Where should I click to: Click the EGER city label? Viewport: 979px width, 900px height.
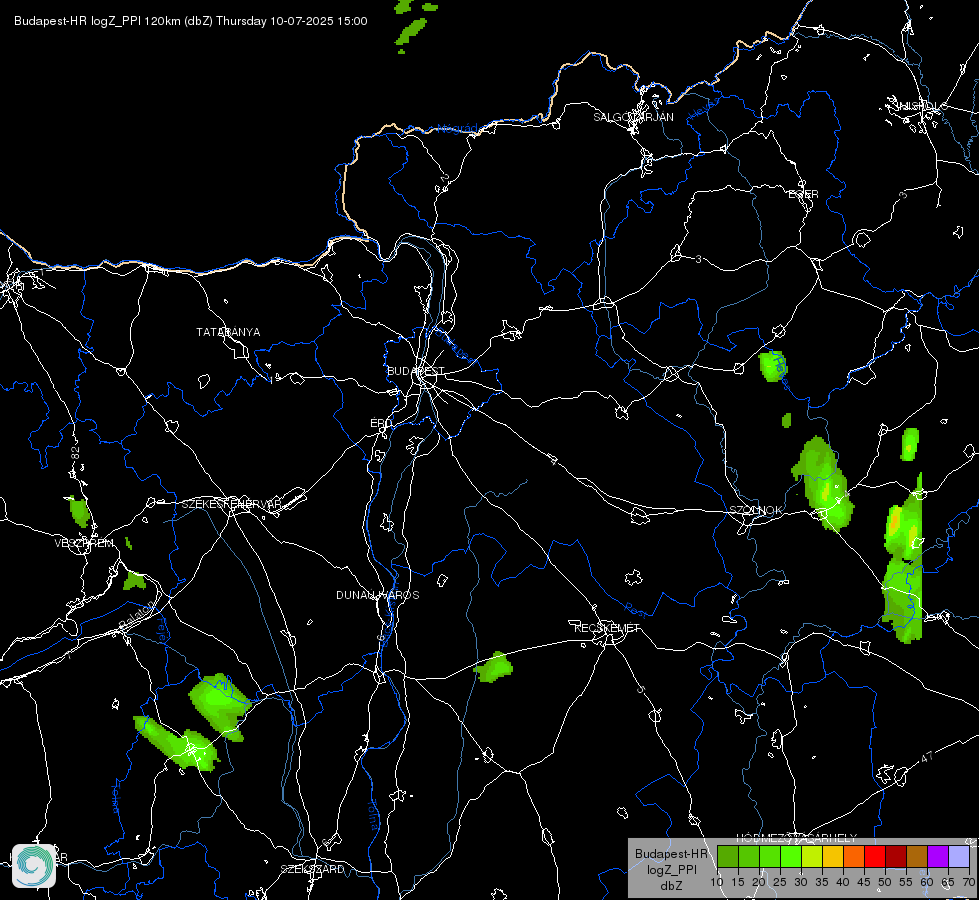[x=803, y=194]
